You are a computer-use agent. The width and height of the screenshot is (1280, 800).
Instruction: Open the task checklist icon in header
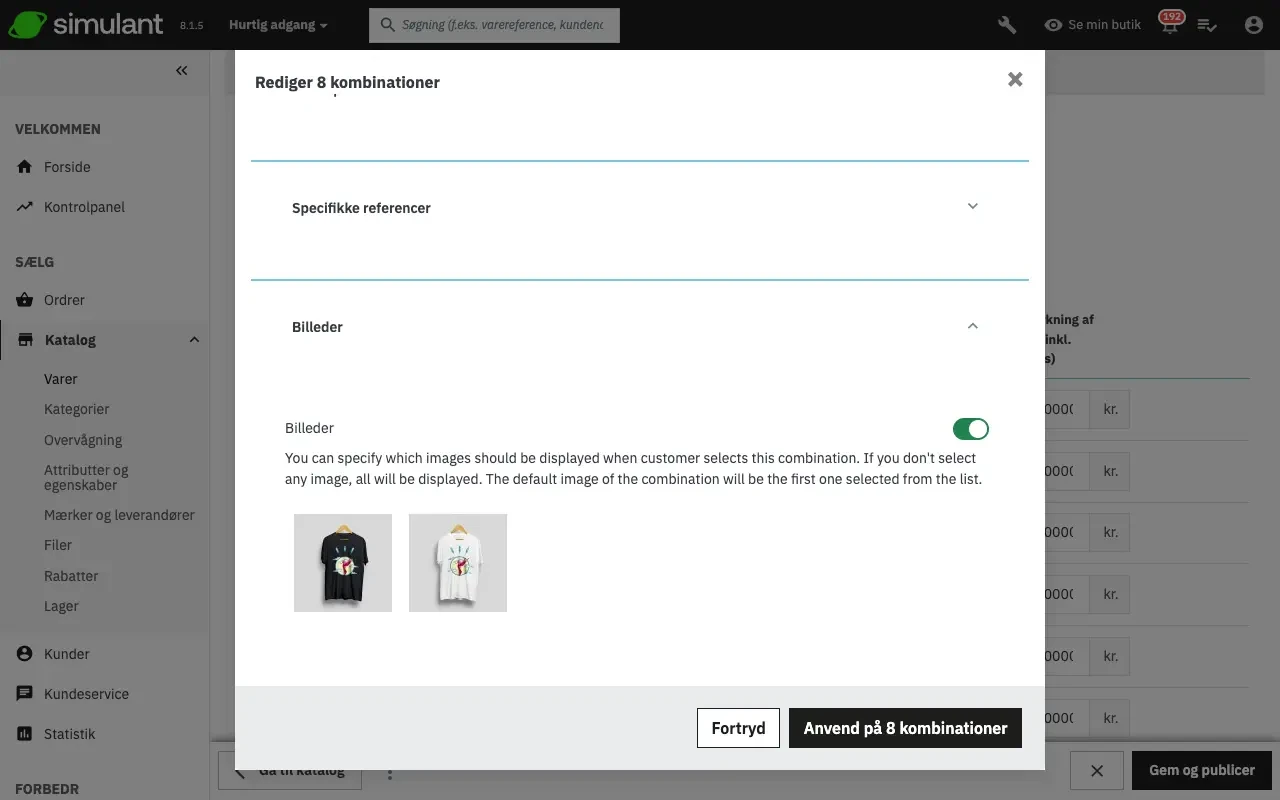tap(1207, 25)
